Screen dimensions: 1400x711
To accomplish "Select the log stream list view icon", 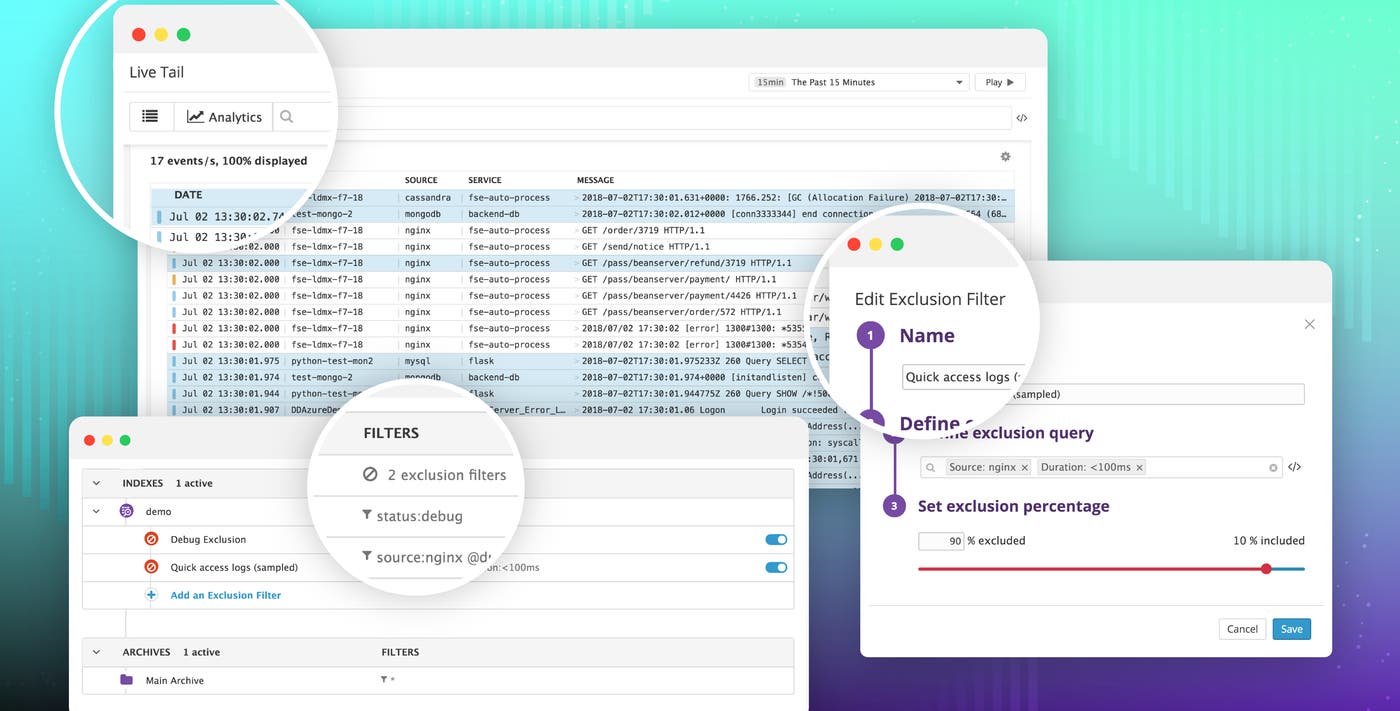I will coord(151,116).
